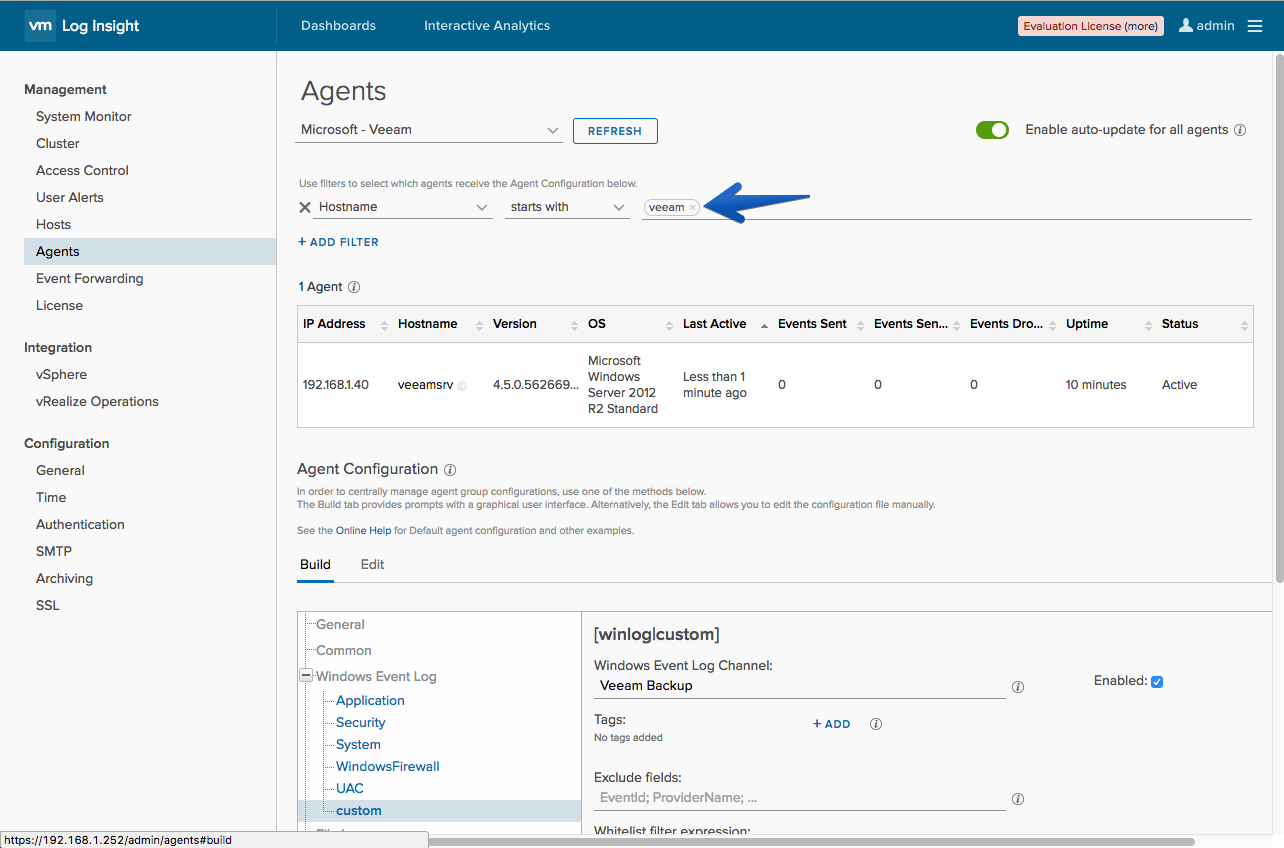Open vSphere integration page
Image resolution: width=1284 pixels, height=848 pixels.
[x=61, y=375]
